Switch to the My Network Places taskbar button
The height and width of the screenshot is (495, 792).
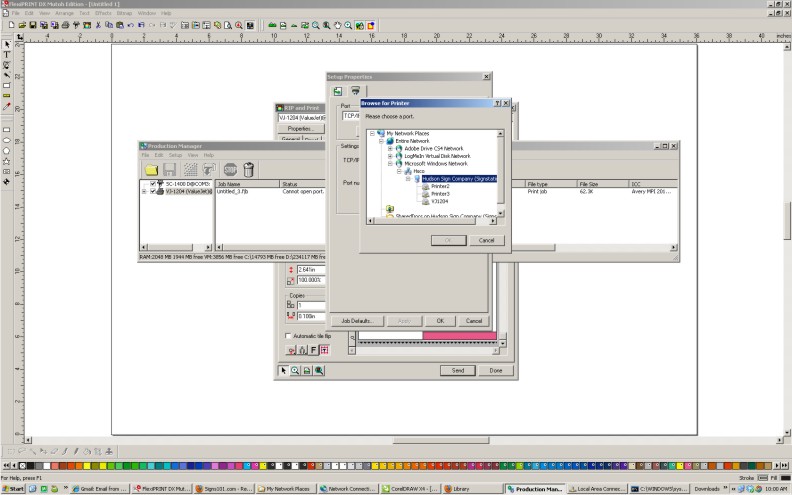coord(286,489)
